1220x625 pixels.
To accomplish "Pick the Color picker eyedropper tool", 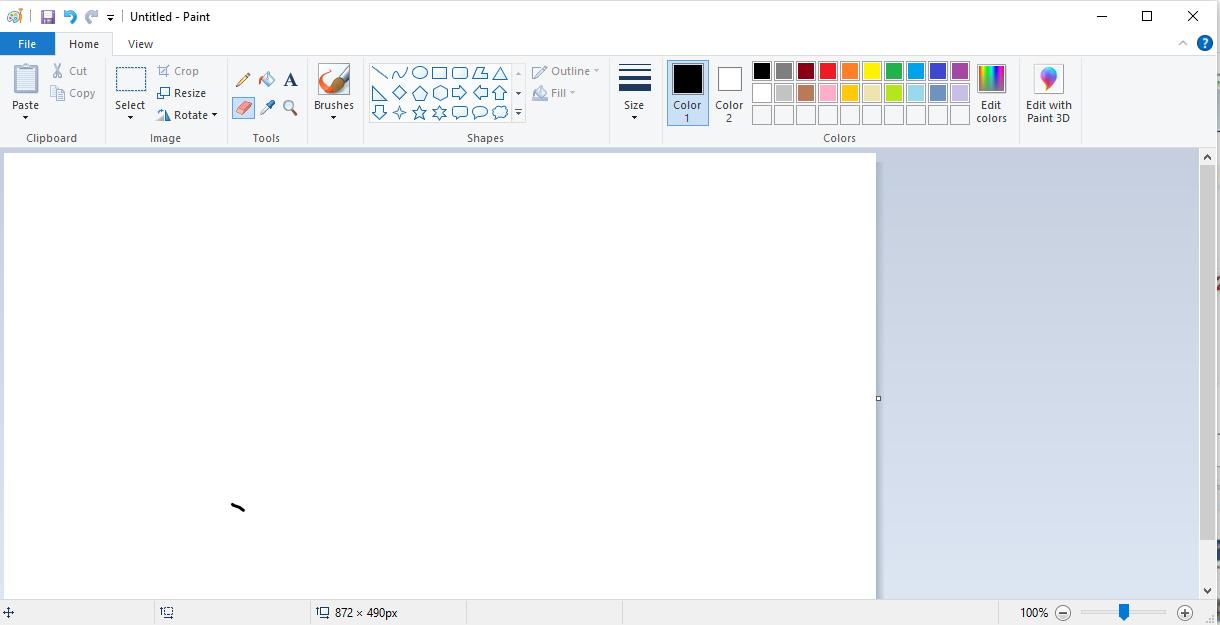I will point(267,108).
